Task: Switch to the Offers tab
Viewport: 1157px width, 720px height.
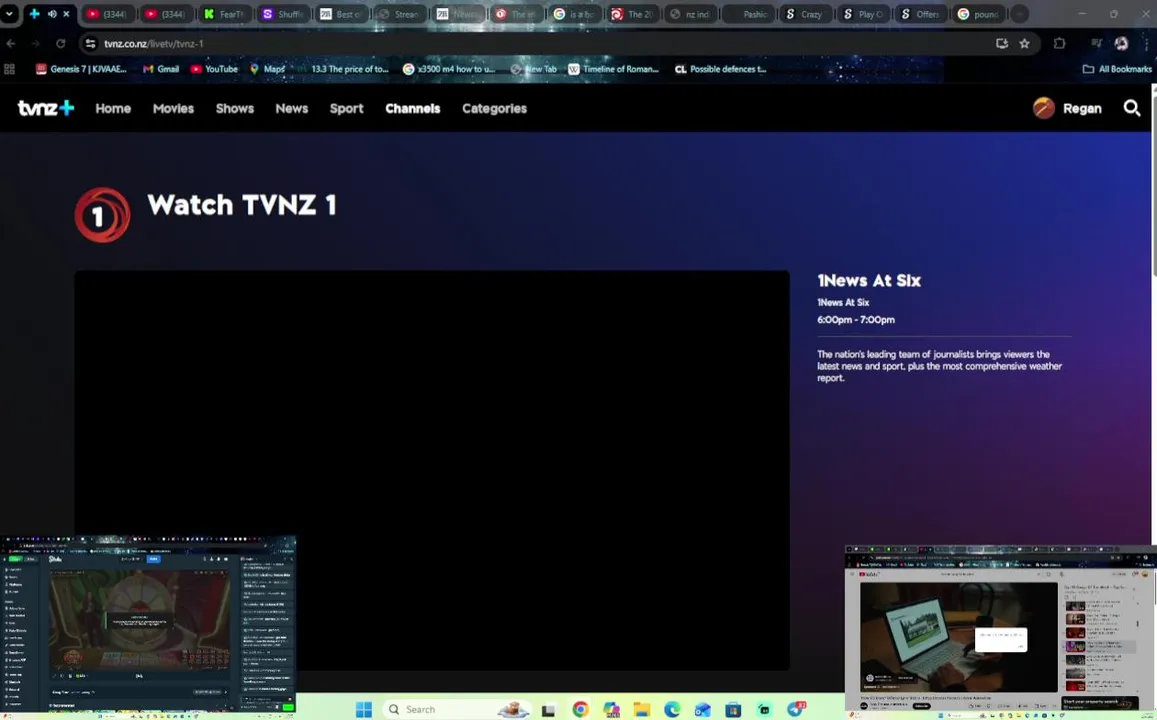Action: coord(922,14)
